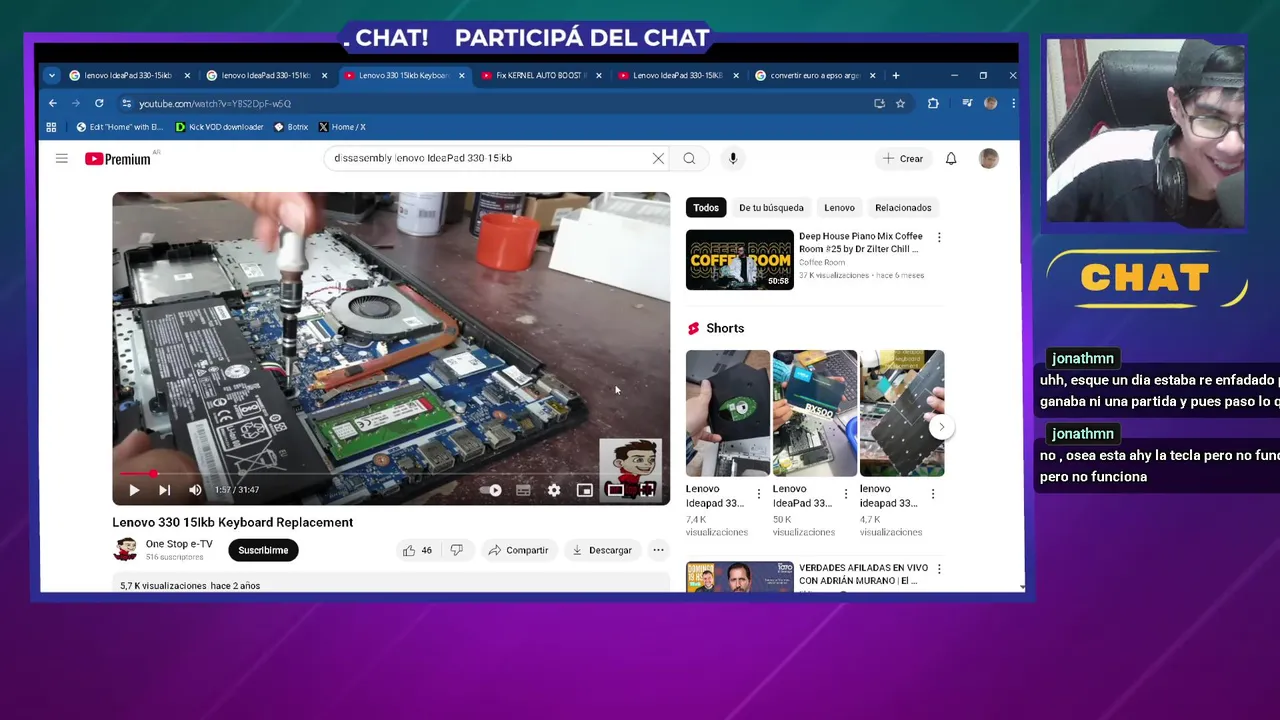Viewport: 1280px width, 720px height.
Task: Open the apps grid in bookmarks bar
Action: click(x=51, y=127)
